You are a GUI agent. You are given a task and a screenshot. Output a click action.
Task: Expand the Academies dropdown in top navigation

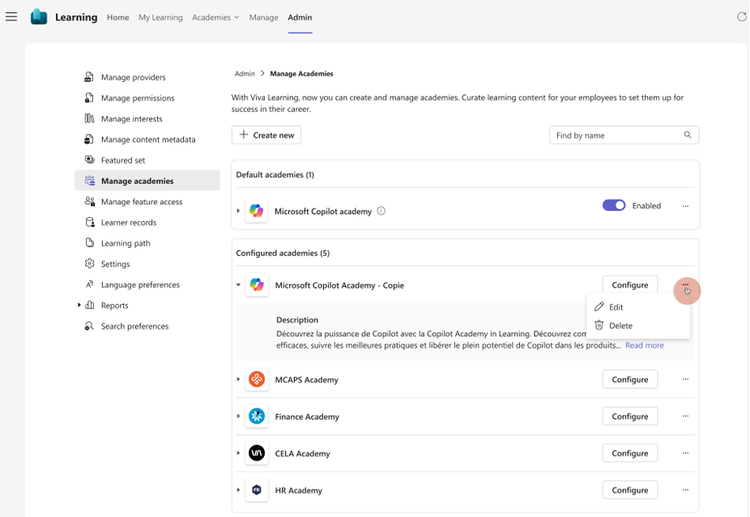[216, 17]
